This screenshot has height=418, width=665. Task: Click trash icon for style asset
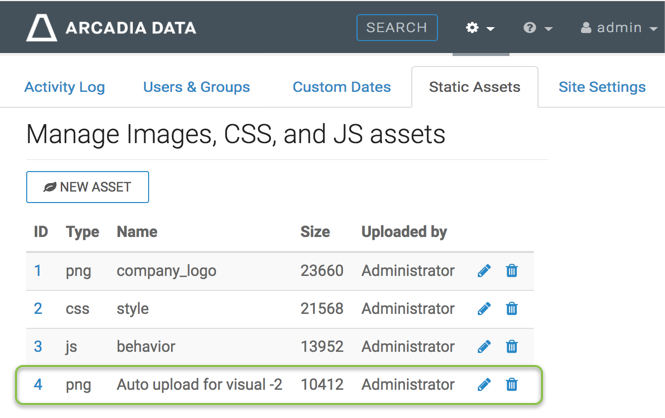click(x=512, y=309)
